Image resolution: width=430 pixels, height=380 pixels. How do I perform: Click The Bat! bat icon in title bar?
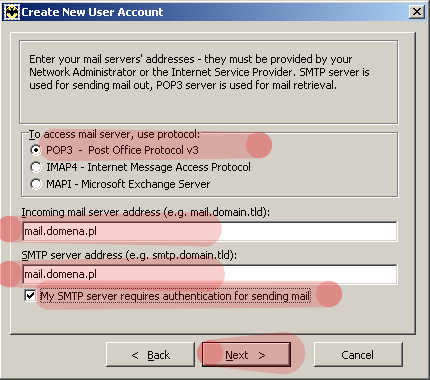point(11,12)
